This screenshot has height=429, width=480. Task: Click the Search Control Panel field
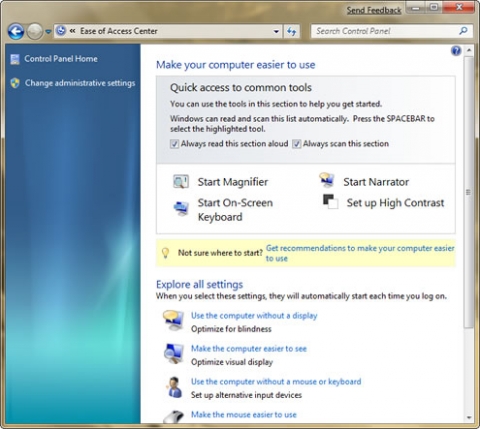pos(392,31)
